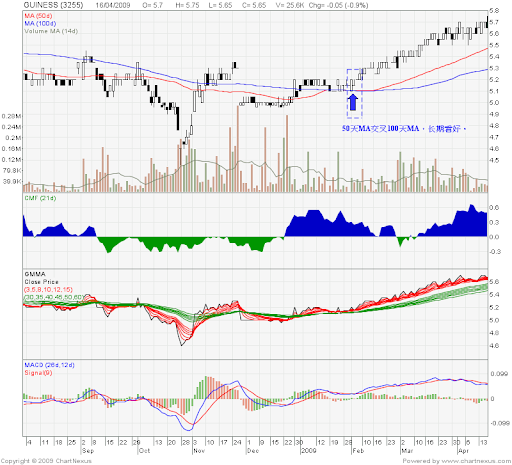The height and width of the screenshot is (465, 512).
Task: Click the open price O= 5.7
Action: [x=153, y=5]
